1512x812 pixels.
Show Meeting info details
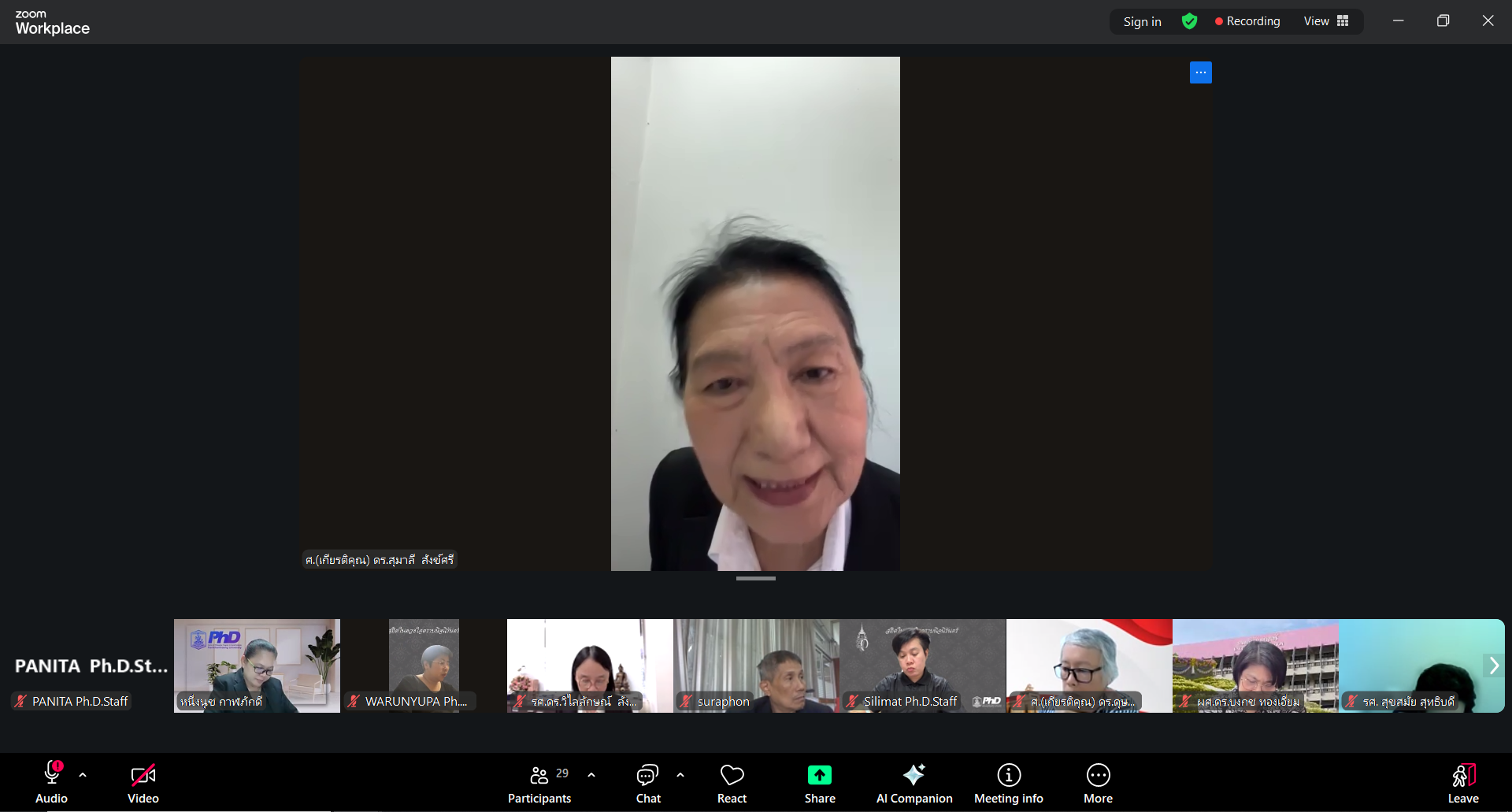[1008, 784]
